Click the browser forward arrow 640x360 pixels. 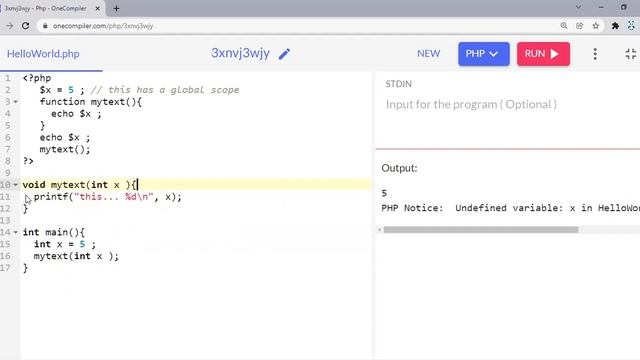tap(9, 26)
